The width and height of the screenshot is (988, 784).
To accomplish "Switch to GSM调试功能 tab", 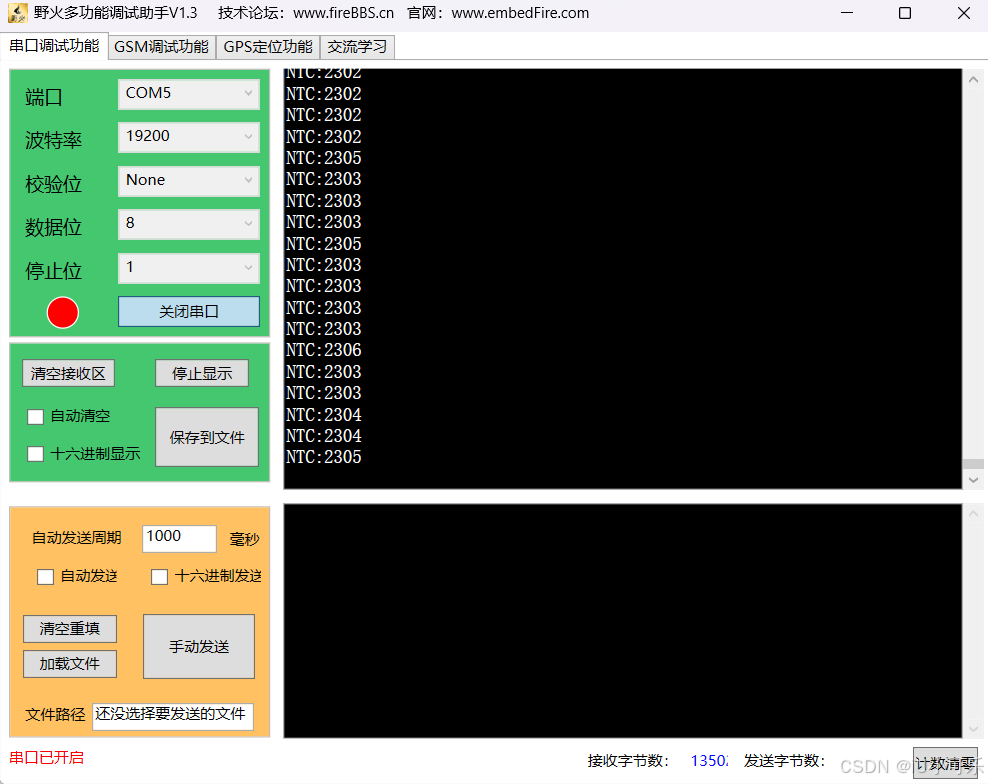I will pos(161,47).
